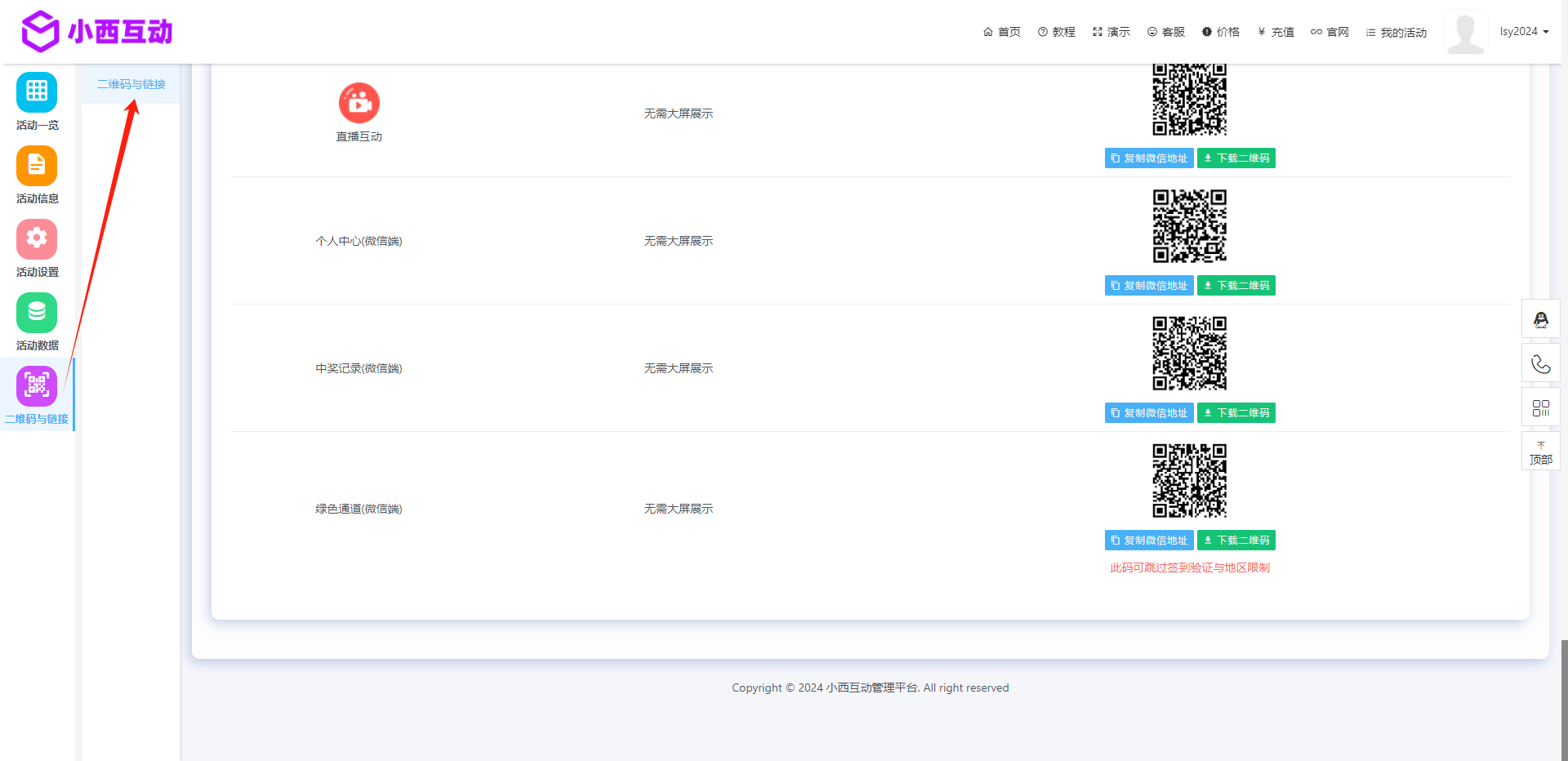Click the 绿色通道 QR code image

pyautogui.click(x=1190, y=481)
